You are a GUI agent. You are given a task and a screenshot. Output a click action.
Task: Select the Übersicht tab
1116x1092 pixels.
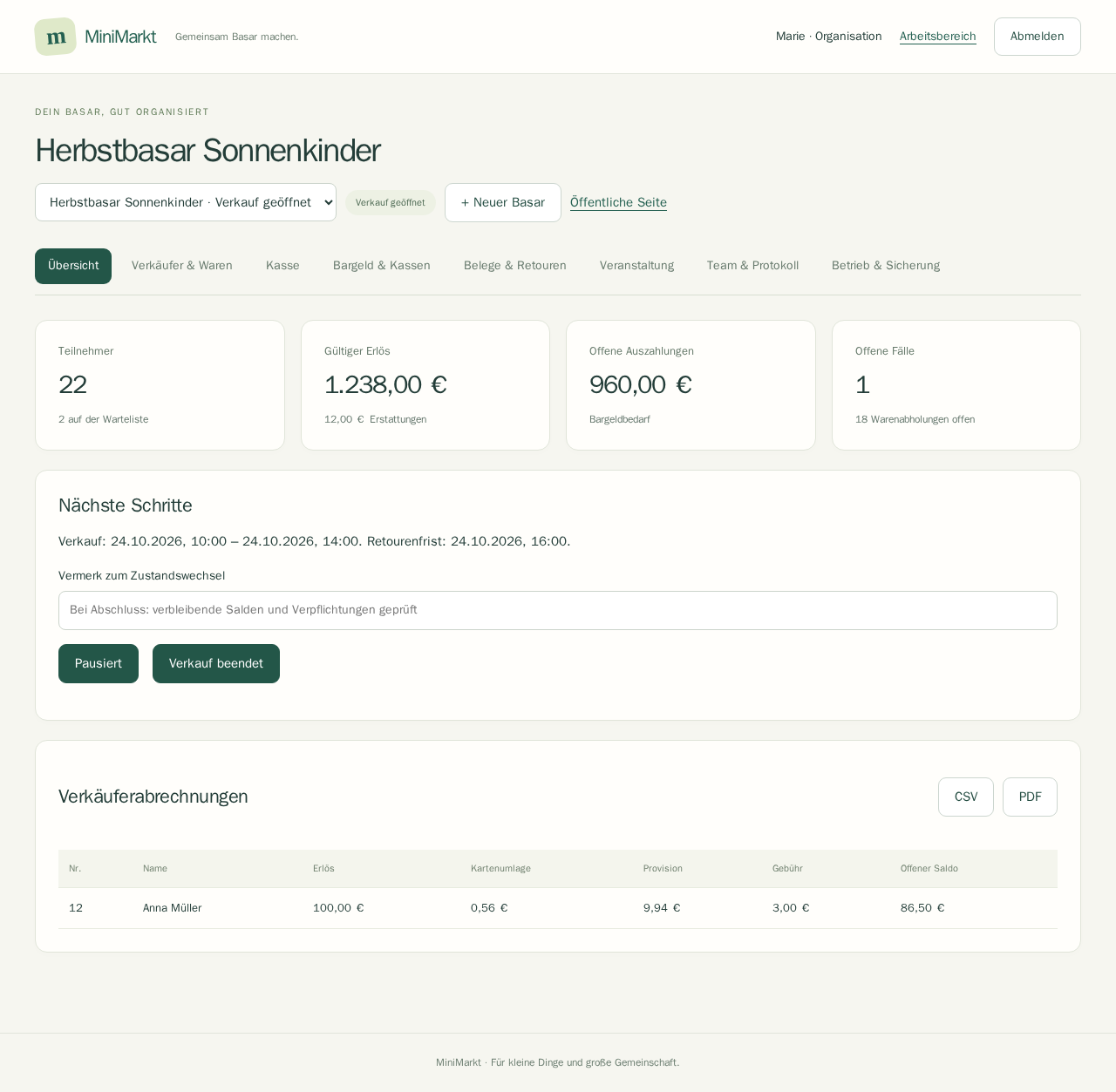(73, 266)
